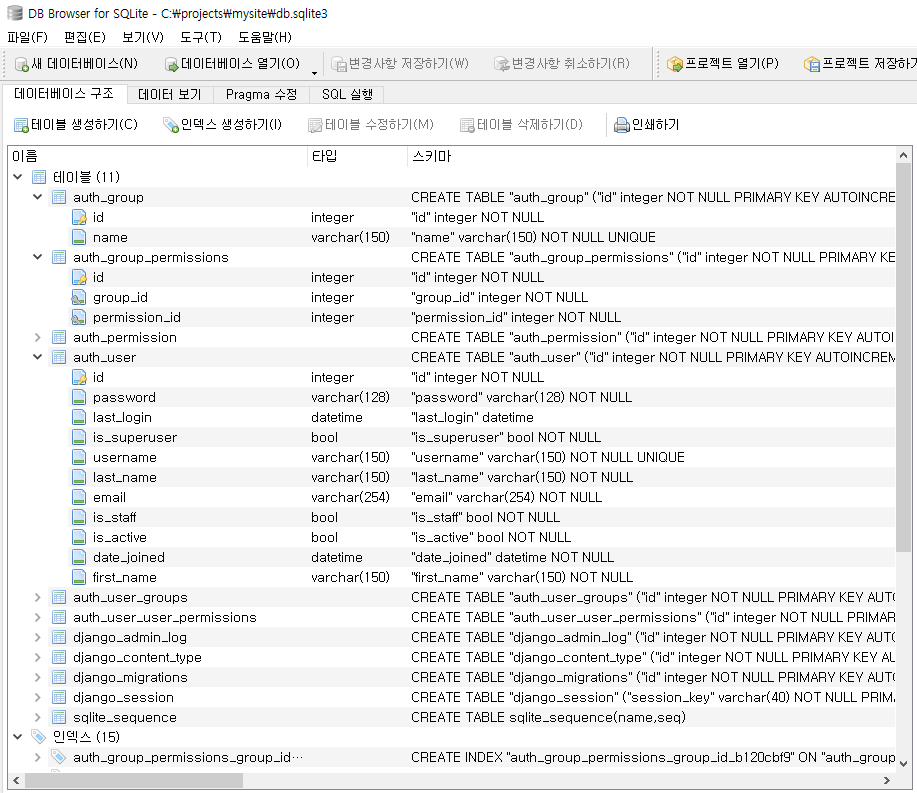Screen dimensions: 917x793
Task: Expand the auth_user_user_permissions table node
Action: [x=37, y=618]
